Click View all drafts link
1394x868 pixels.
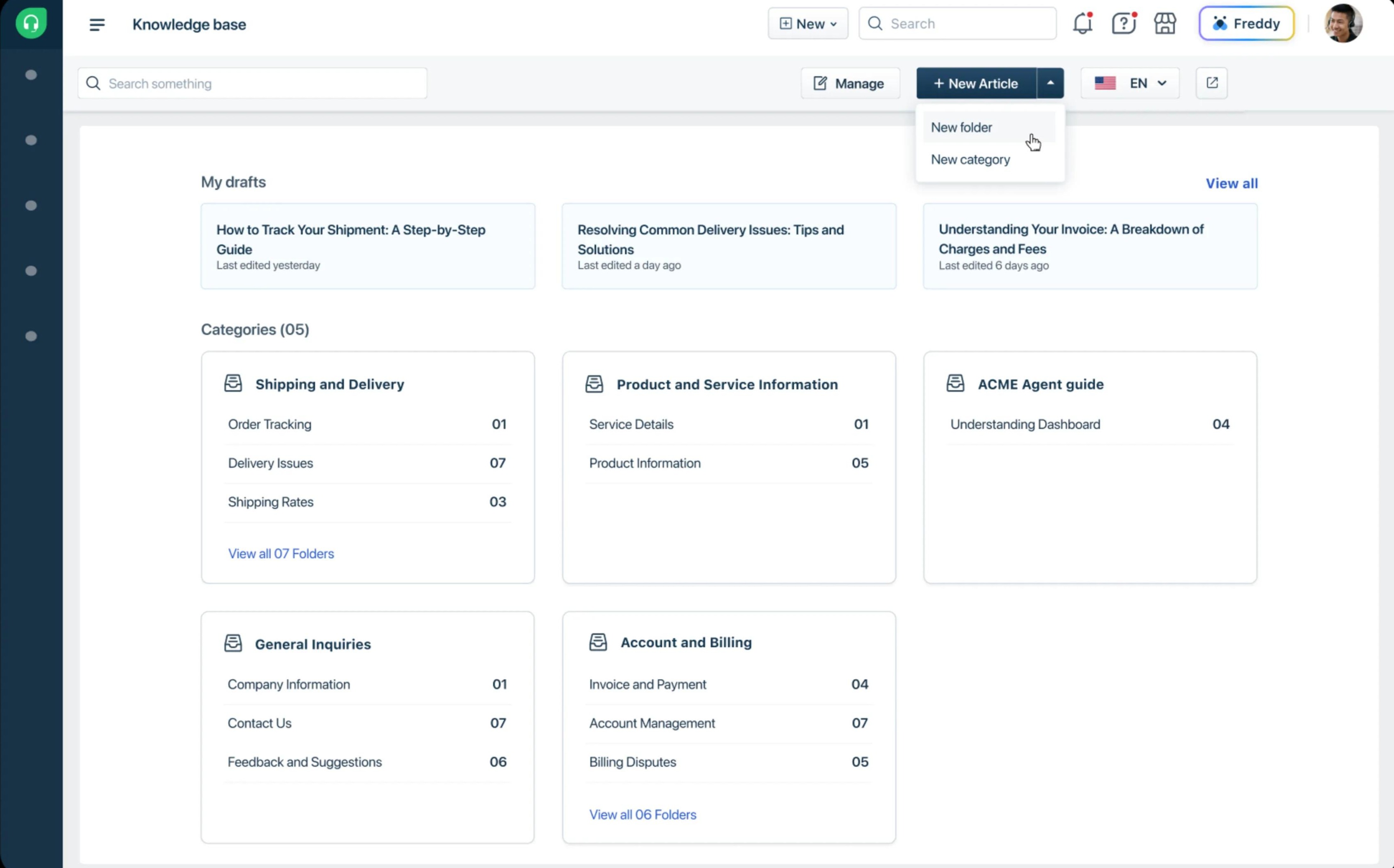click(1232, 183)
